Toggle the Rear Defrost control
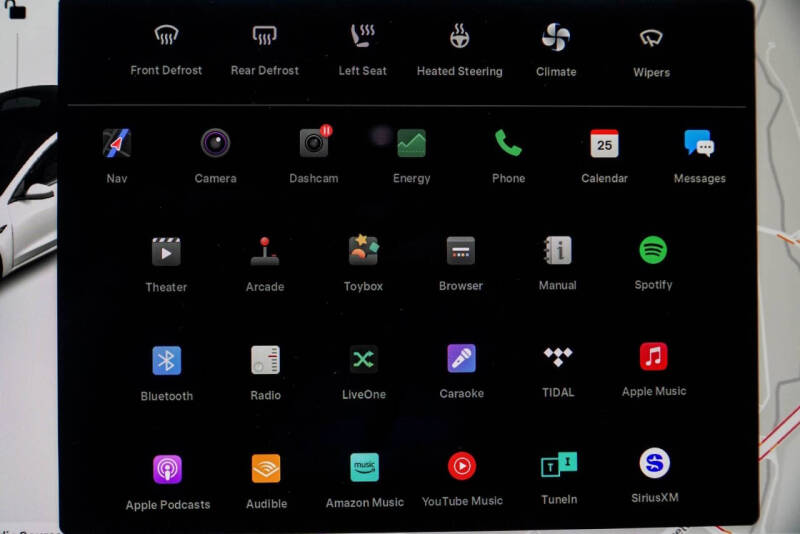Image resolution: width=800 pixels, height=534 pixels. point(264,38)
